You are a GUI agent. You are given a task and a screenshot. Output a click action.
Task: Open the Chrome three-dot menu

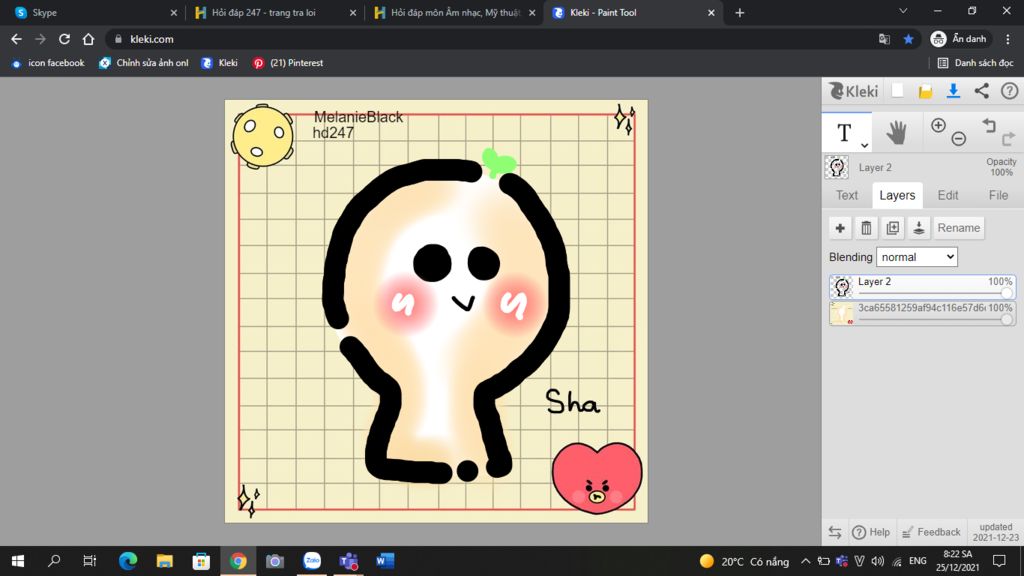click(x=1008, y=39)
